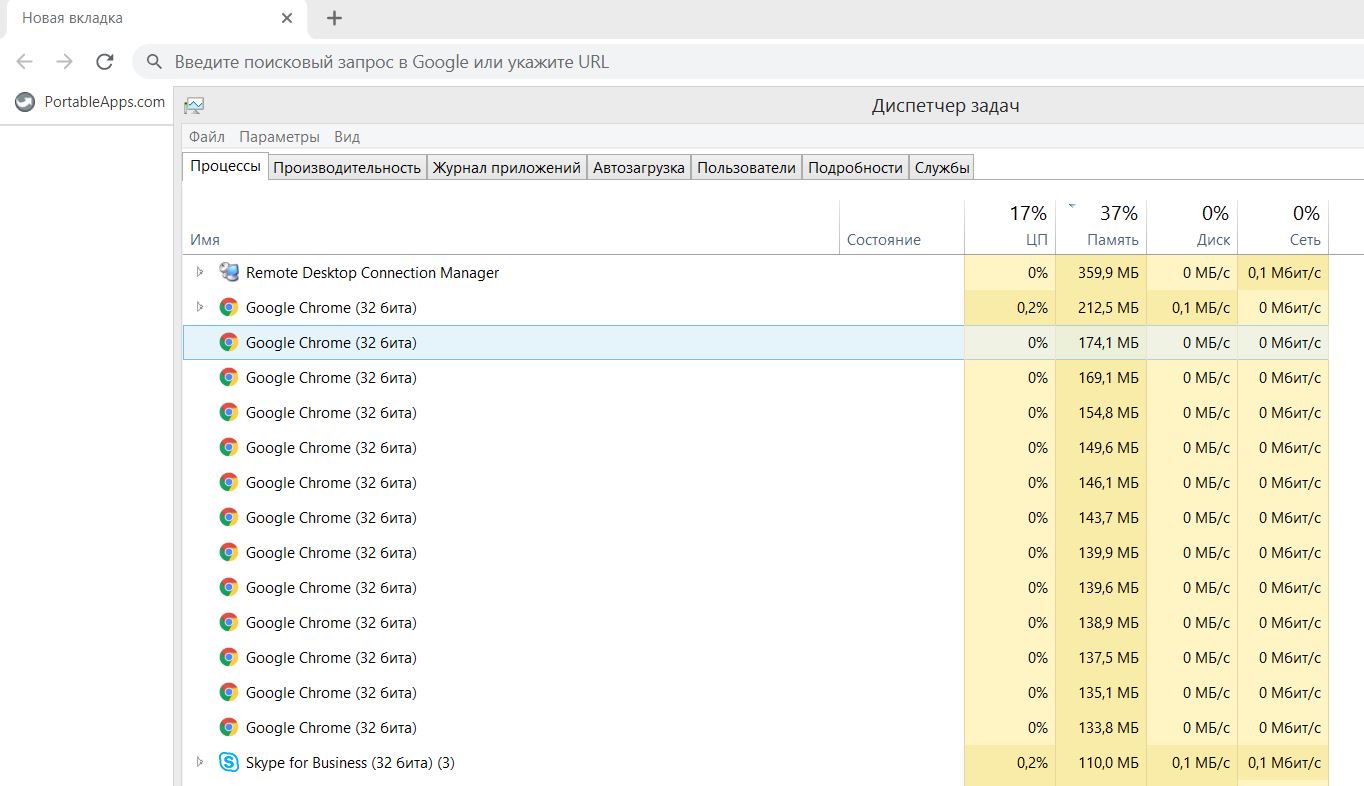The height and width of the screenshot is (786, 1364).
Task: Close the 'Новая вкладка' tab
Action: (x=288, y=18)
